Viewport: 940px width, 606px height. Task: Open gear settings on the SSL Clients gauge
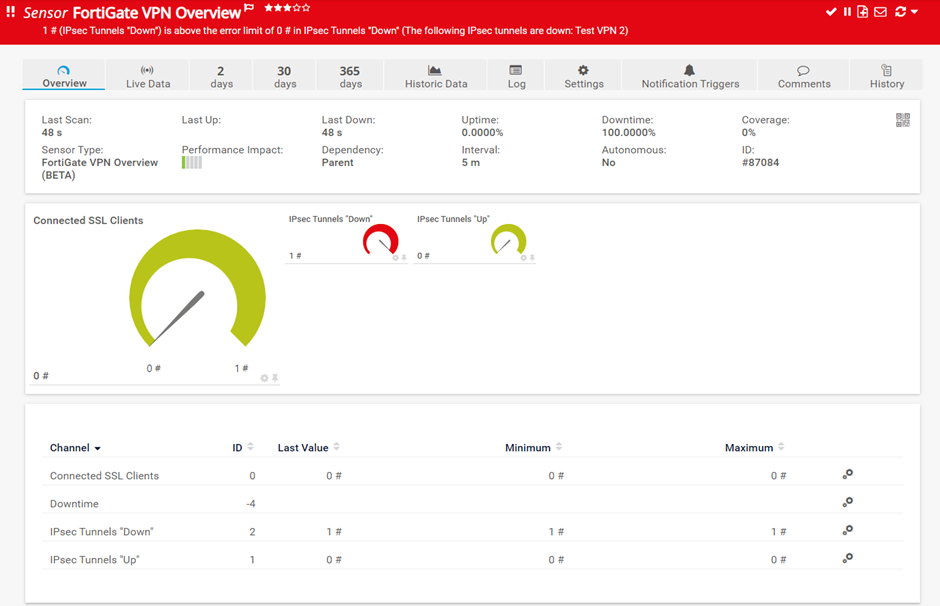[264, 377]
